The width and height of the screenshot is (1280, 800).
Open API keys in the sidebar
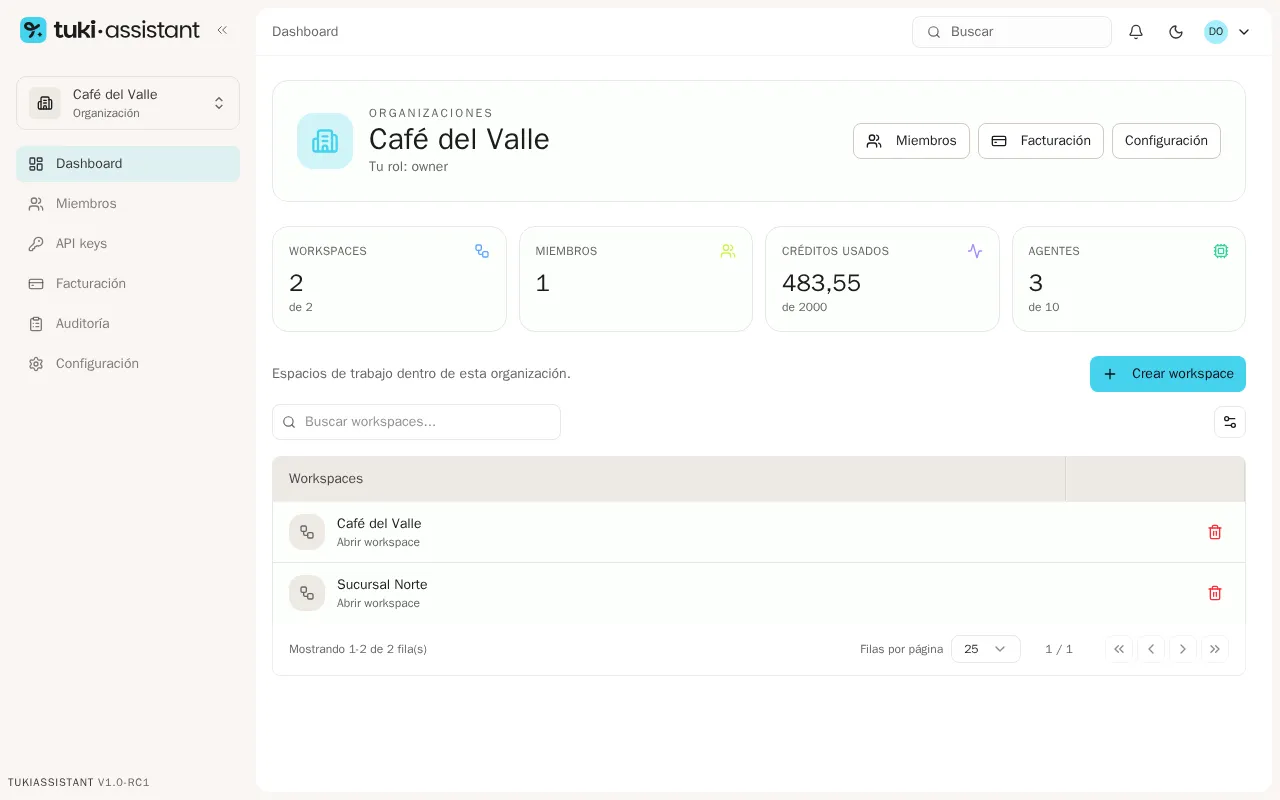[x=128, y=244]
